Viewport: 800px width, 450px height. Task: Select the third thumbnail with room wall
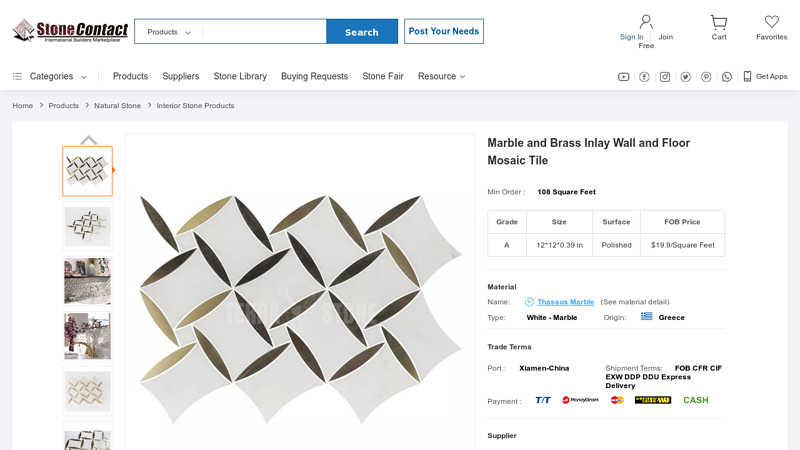[87, 281]
